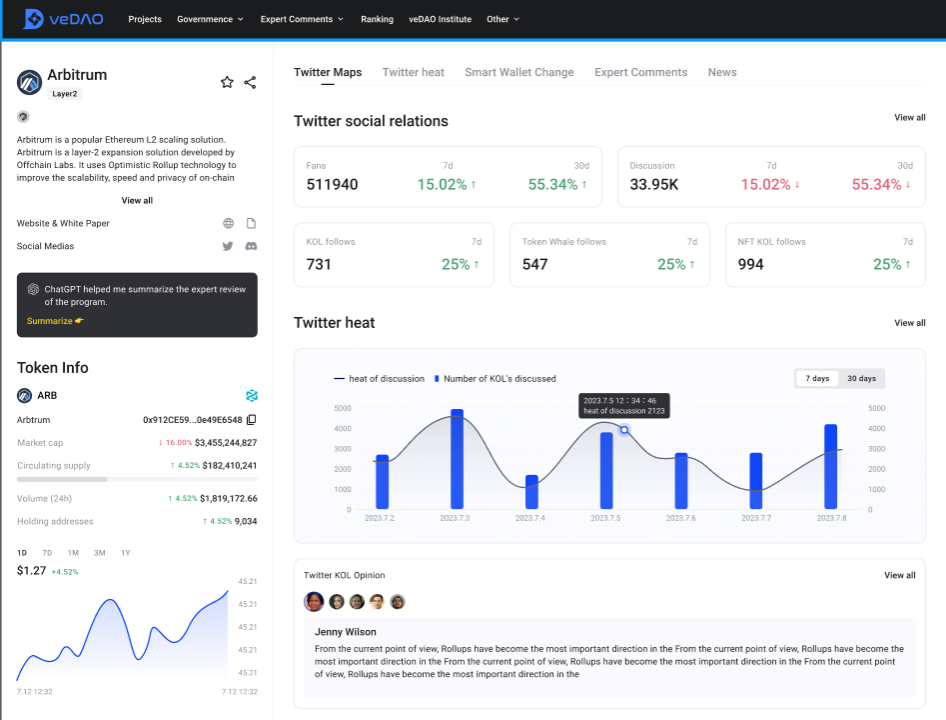Viewport: 946px width, 720px height.
Task: Open the white paper document icon
Action: [x=251, y=223]
